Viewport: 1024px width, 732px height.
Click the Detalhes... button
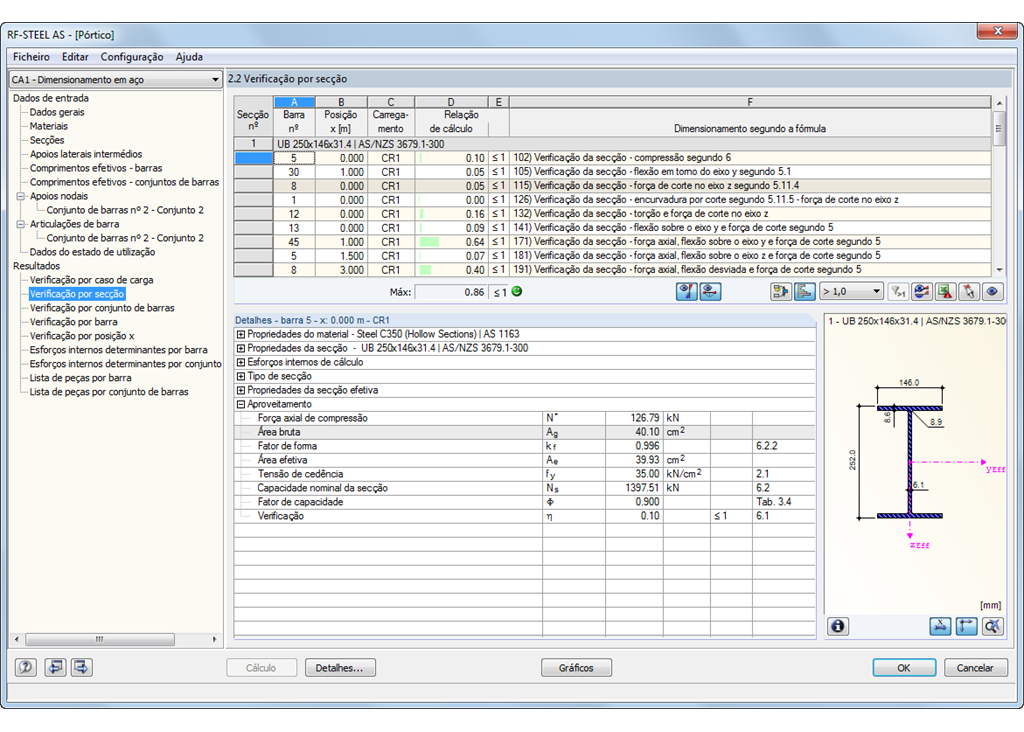pos(340,667)
